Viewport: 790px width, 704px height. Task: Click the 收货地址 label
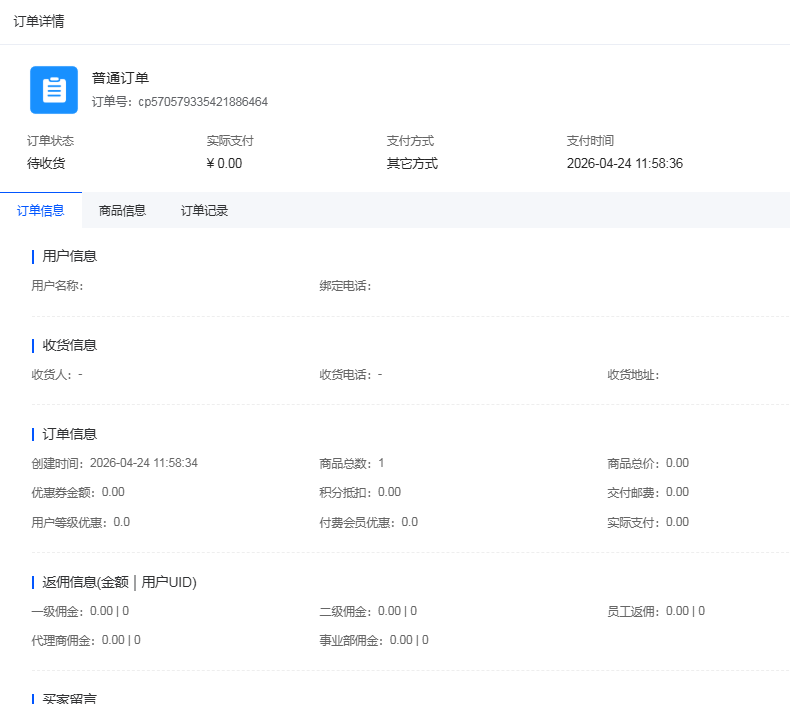point(633,375)
